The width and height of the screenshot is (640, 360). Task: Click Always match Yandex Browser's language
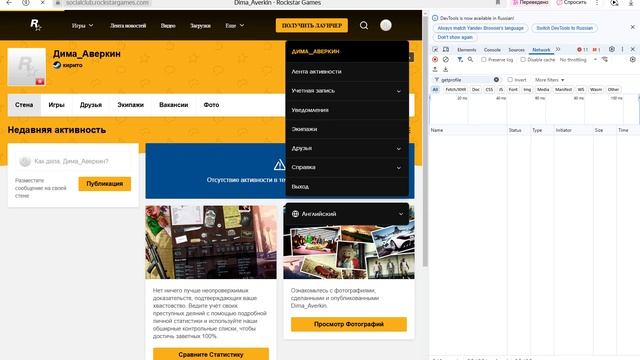[x=480, y=28]
